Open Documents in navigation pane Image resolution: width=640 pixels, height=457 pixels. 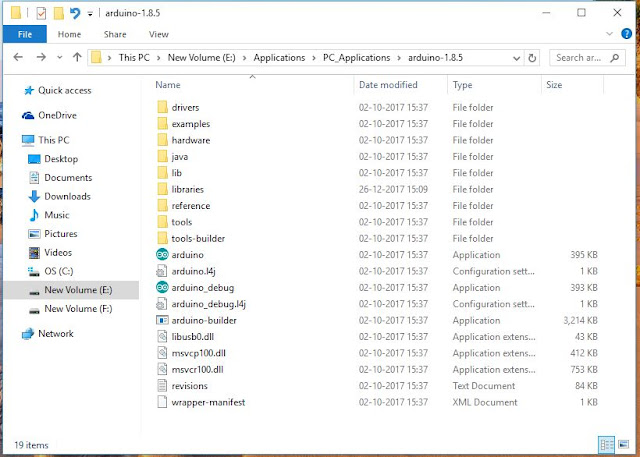point(68,178)
